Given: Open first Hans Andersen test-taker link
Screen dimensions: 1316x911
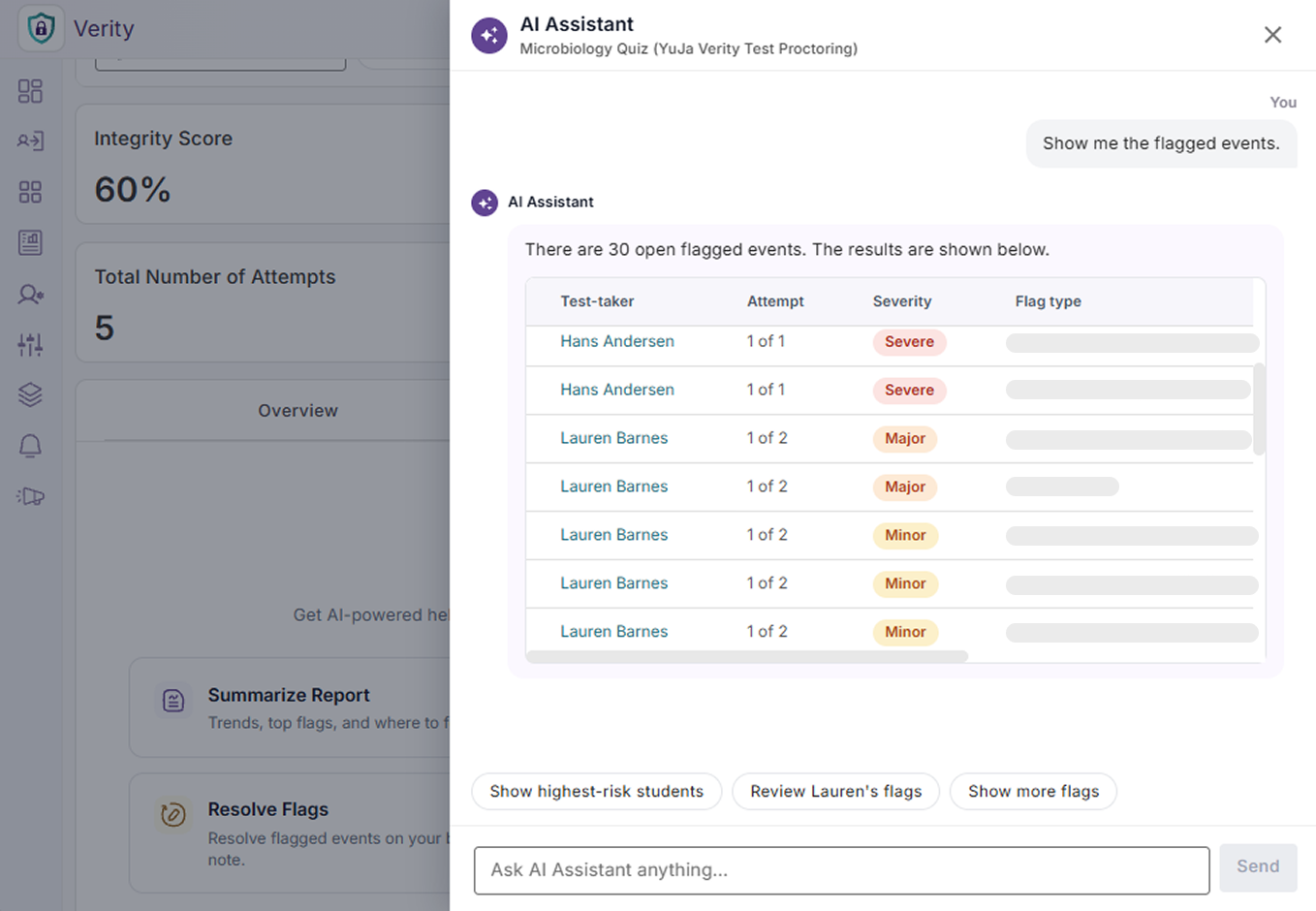Looking at the screenshot, I should tap(617, 341).
